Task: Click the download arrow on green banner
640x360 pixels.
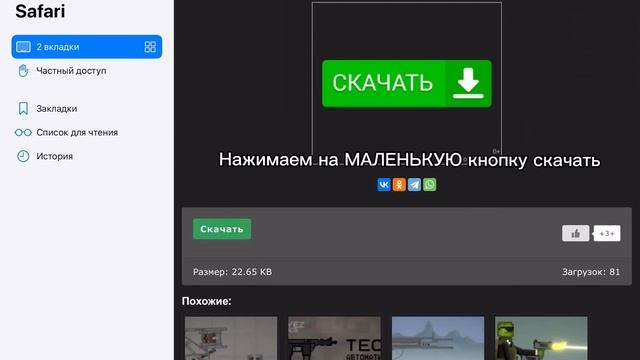Action: click(x=468, y=83)
